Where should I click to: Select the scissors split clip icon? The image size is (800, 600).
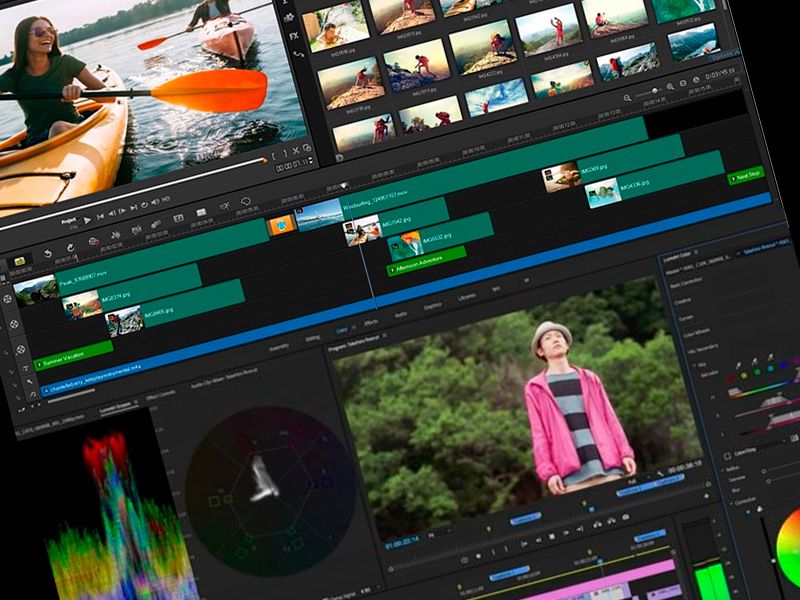pos(295,151)
